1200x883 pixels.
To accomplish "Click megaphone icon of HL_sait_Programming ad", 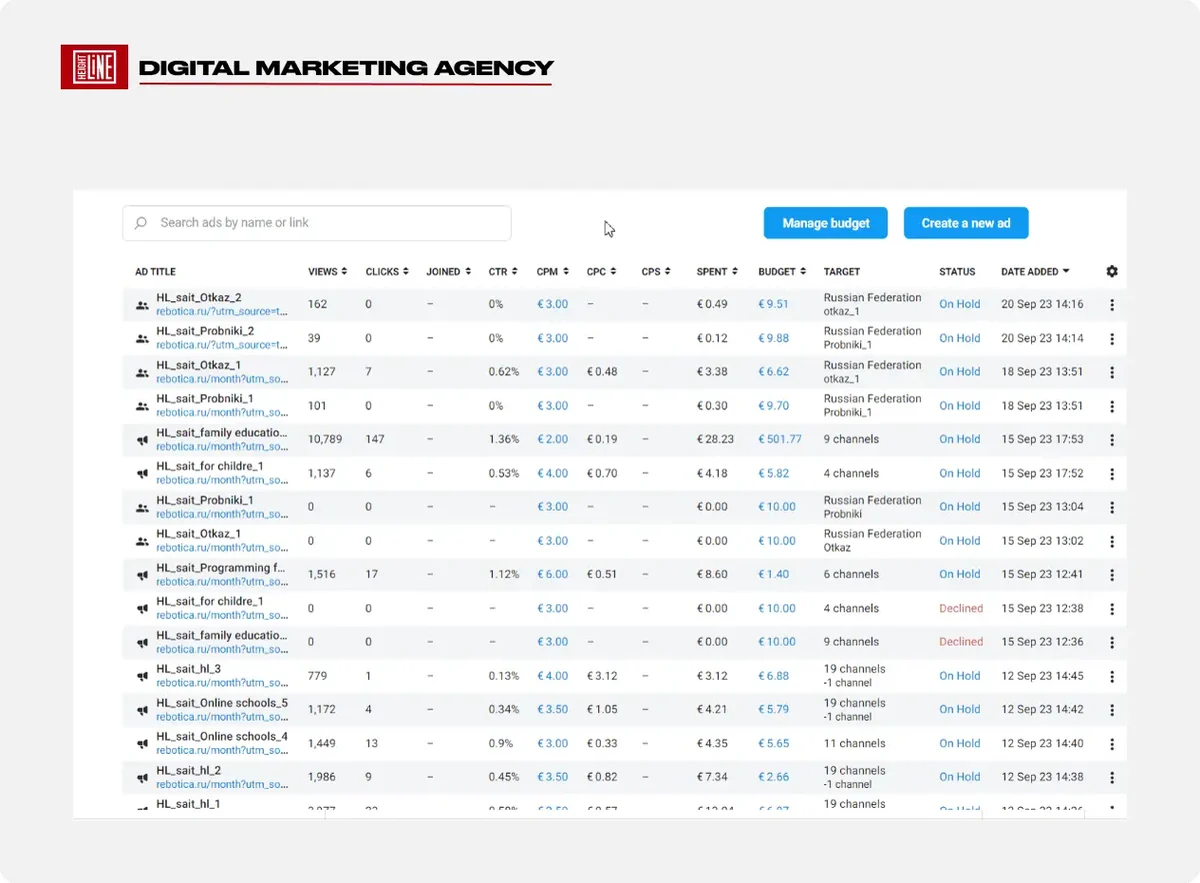I will pyautogui.click(x=143, y=575).
